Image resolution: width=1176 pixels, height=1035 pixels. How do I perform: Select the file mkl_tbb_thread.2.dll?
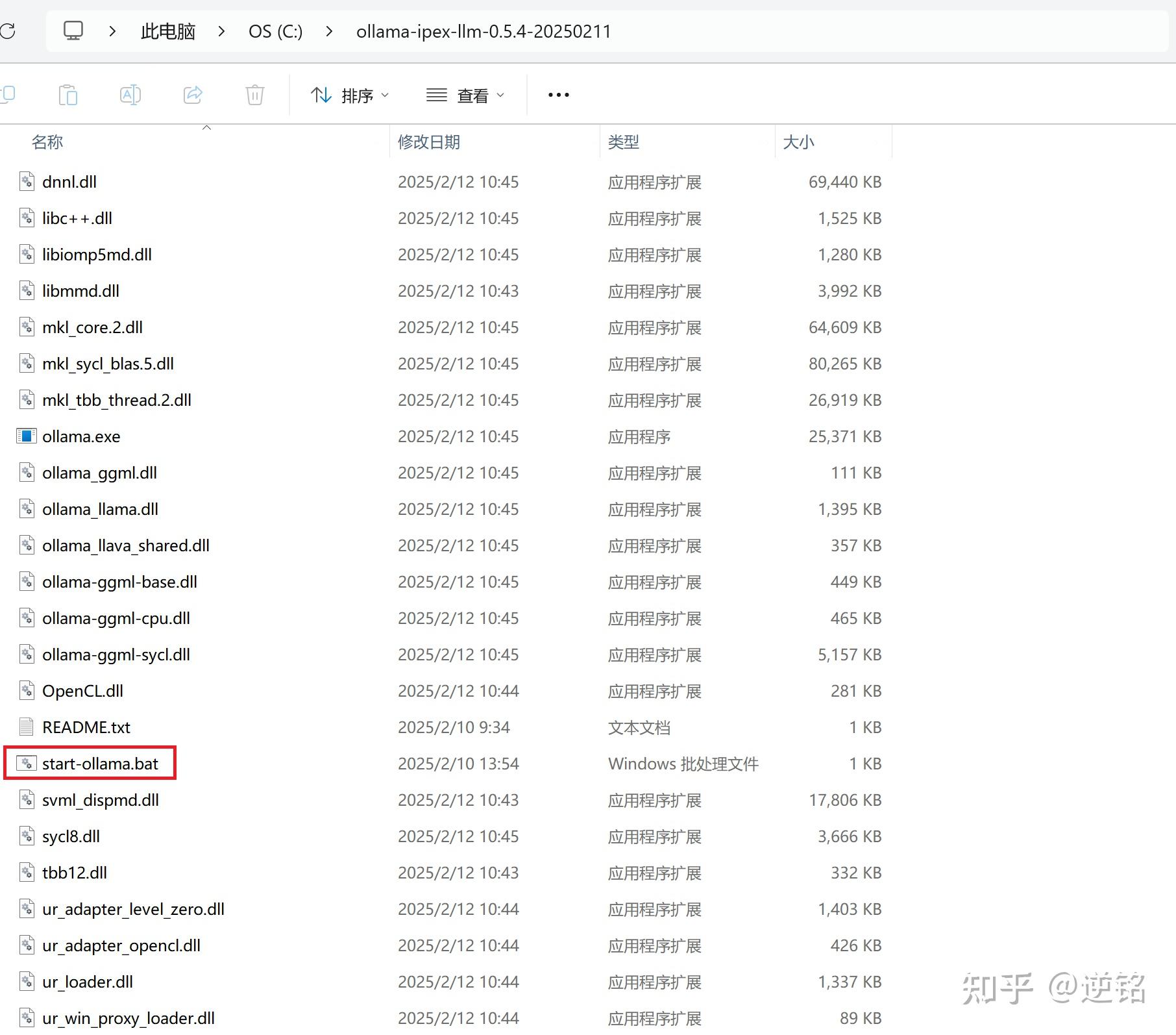[117, 400]
